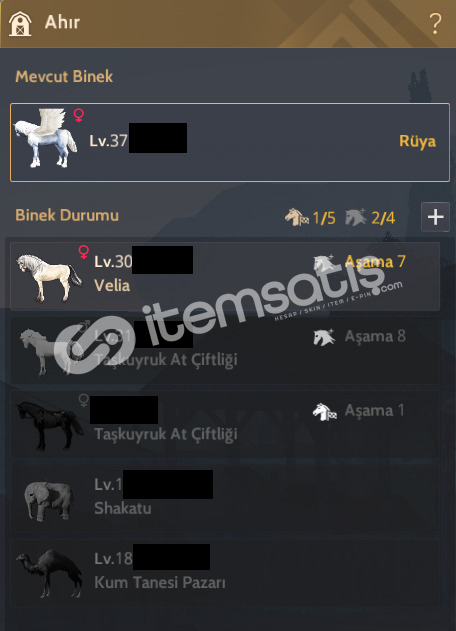The height and width of the screenshot is (631, 456).
Task: Click the Aşama 8 tier horse-head icon
Action: tap(324, 337)
